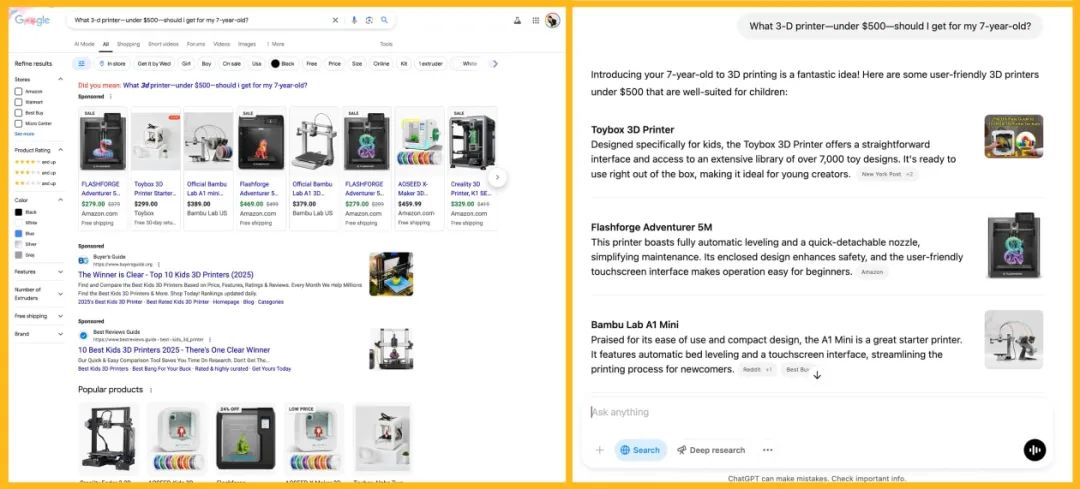Switch to the AI Mode tab

(84, 44)
